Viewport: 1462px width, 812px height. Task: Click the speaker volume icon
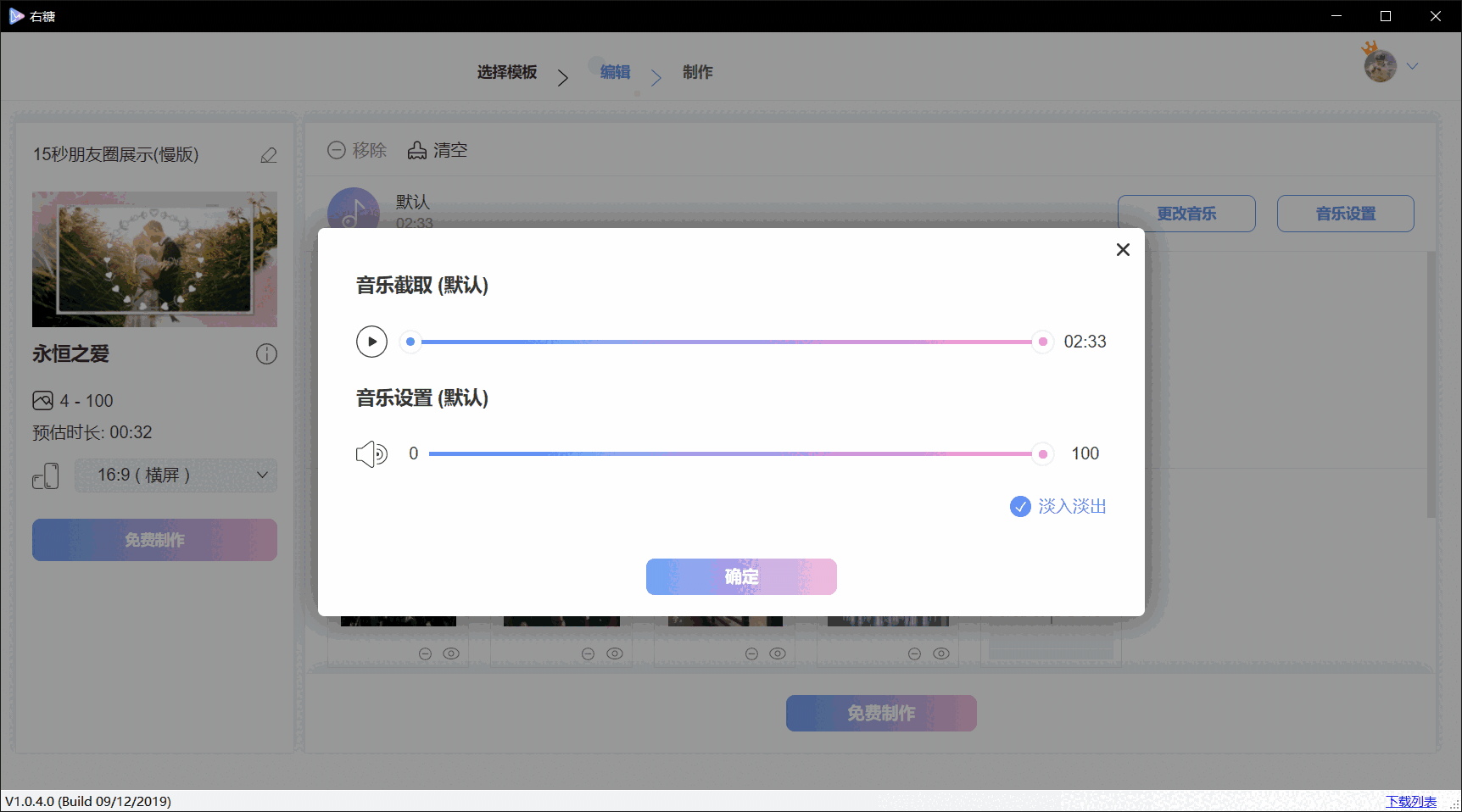pos(371,453)
